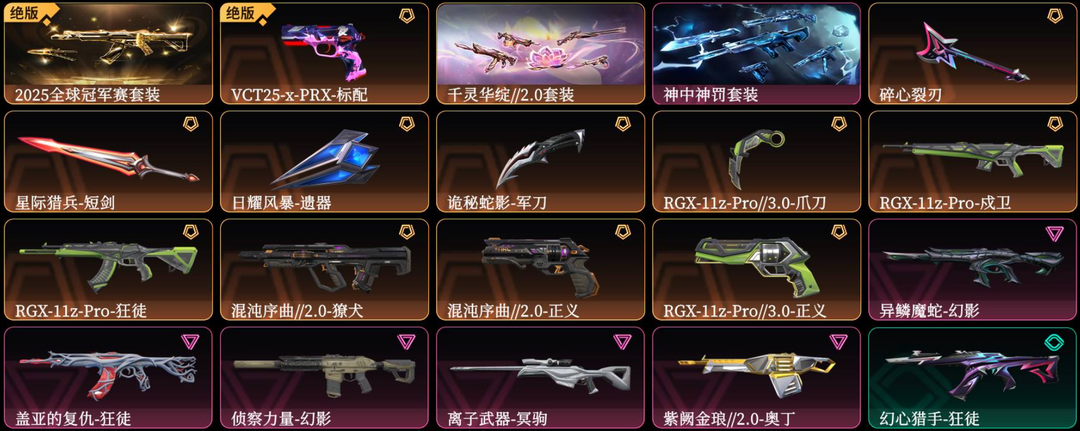The width and height of the screenshot is (1080, 431).
Task: Select the 紫阙金琅//2.0-奥丁 gun image
Action: click(756, 375)
